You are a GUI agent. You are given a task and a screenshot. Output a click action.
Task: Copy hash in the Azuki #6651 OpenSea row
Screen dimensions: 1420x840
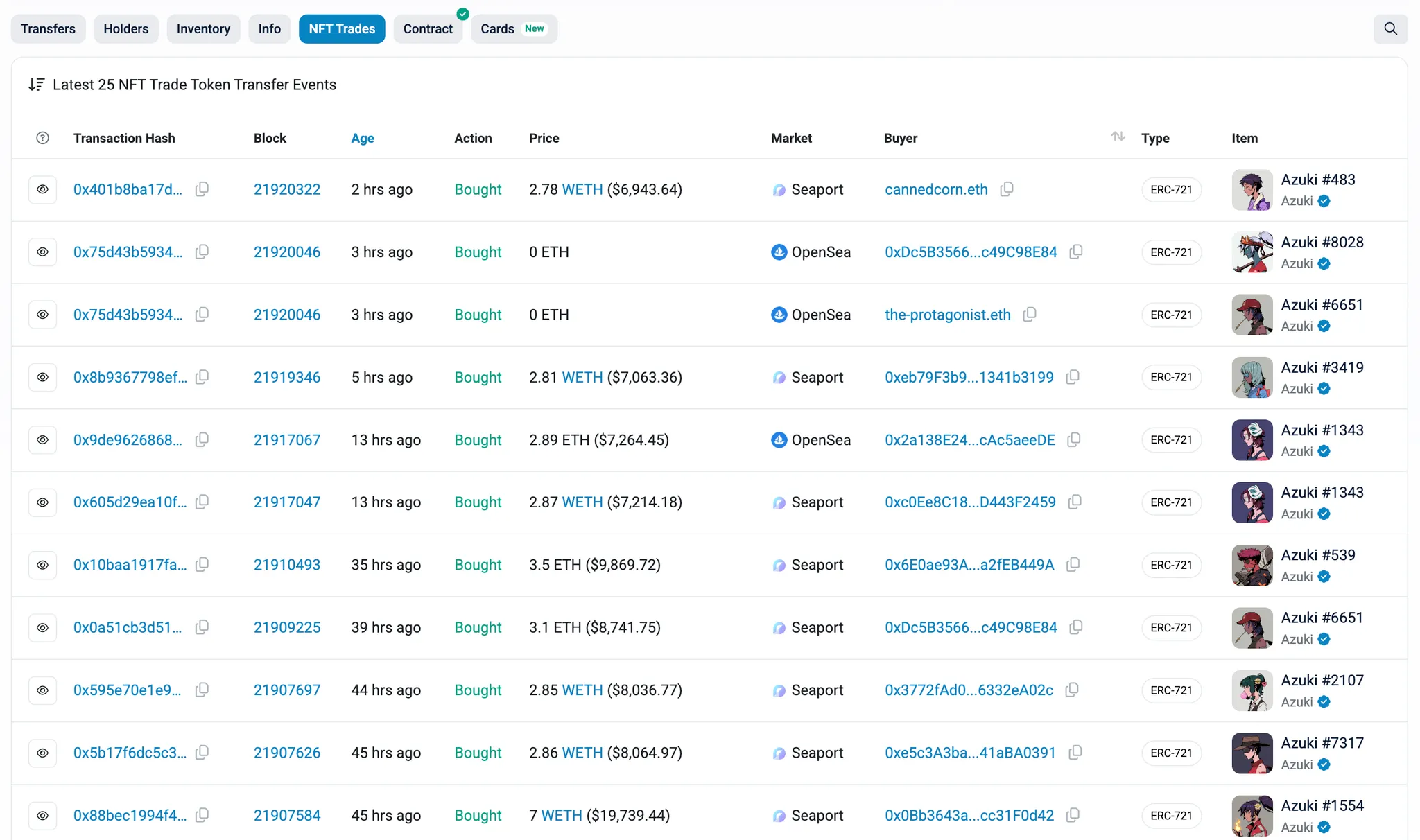click(x=202, y=315)
